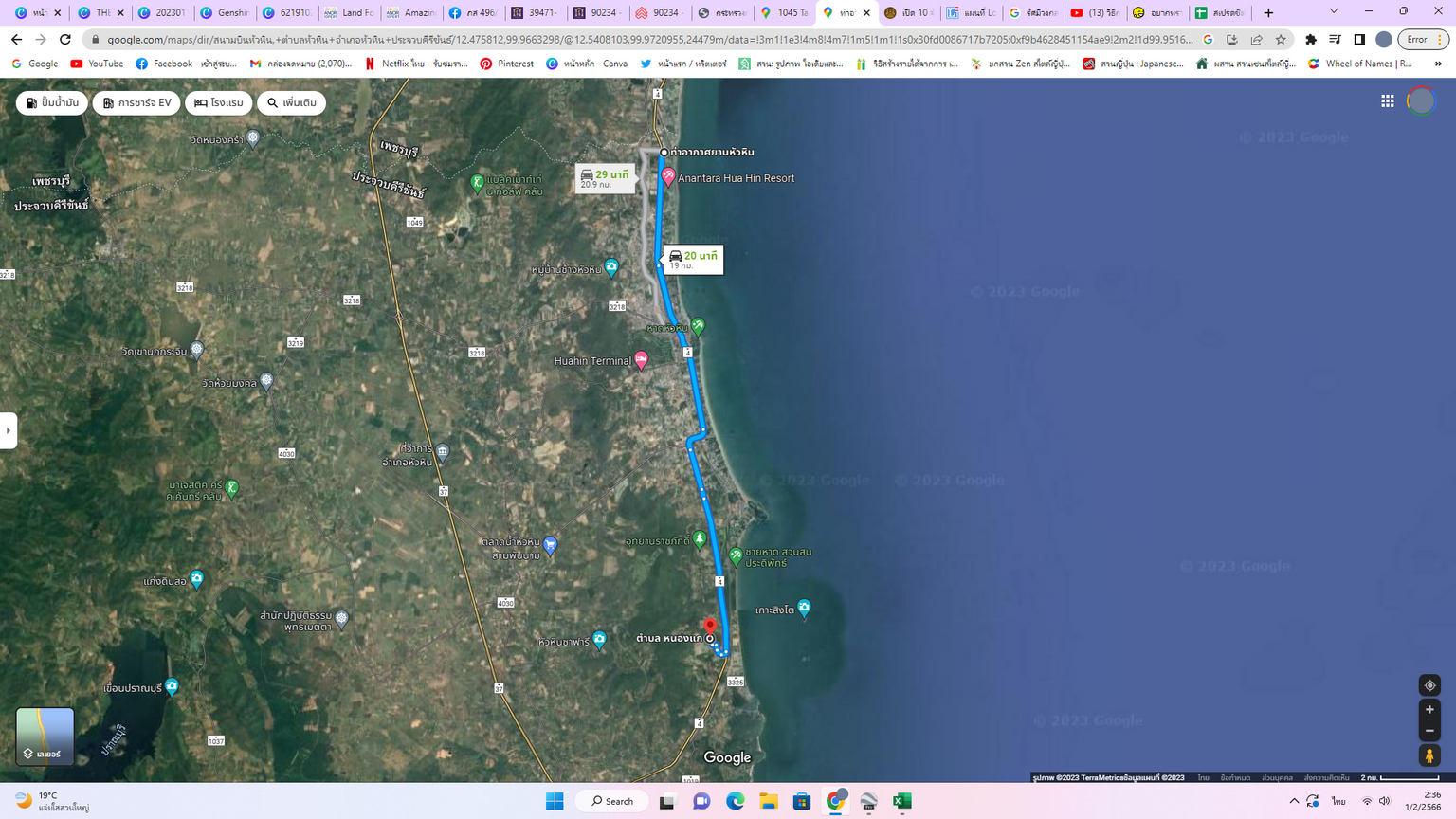The width and height of the screenshot is (1456, 819).
Task: Select the 29-minute alternate route label
Action: click(604, 178)
